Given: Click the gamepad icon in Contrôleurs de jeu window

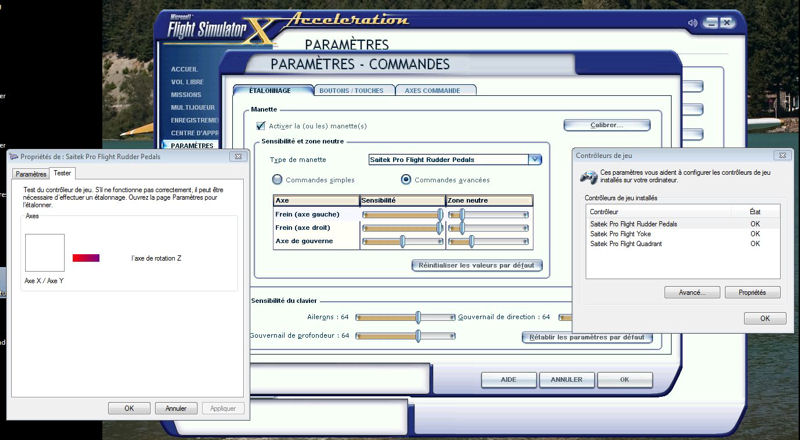Looking at the screenshot, I should [x=589, y=178].
